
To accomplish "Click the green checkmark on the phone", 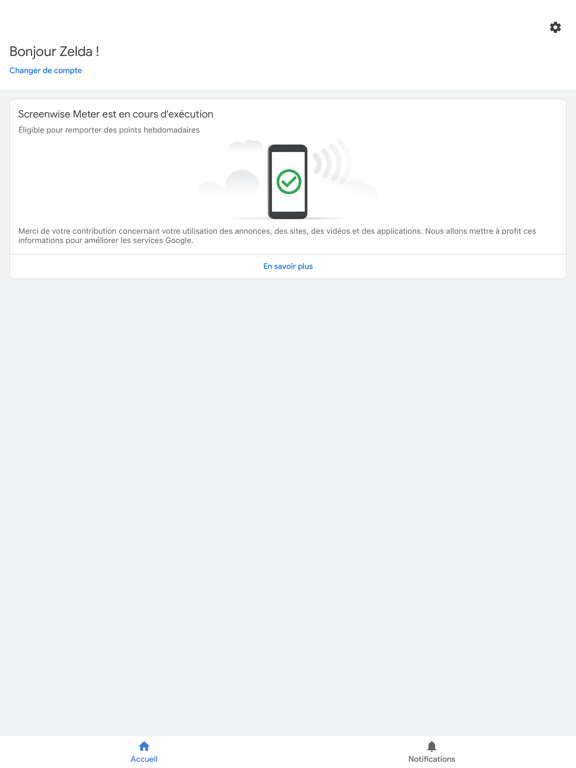I will (288, 182).
